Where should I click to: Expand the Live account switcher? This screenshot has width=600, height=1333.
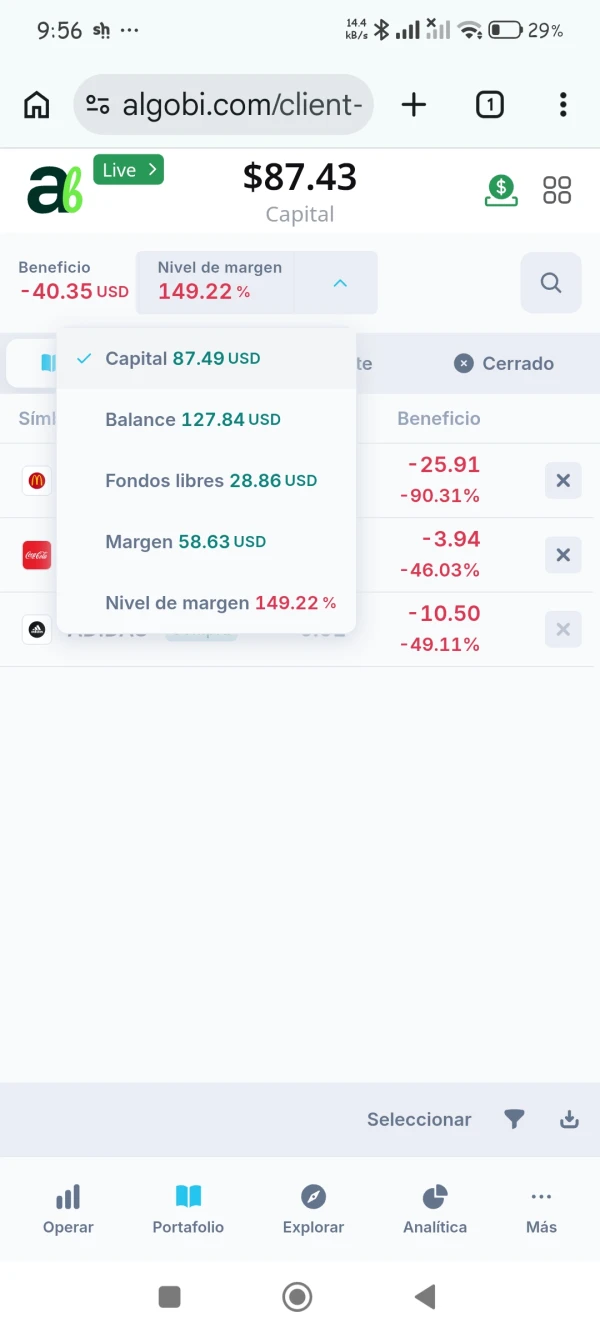(x=128, y=170)
